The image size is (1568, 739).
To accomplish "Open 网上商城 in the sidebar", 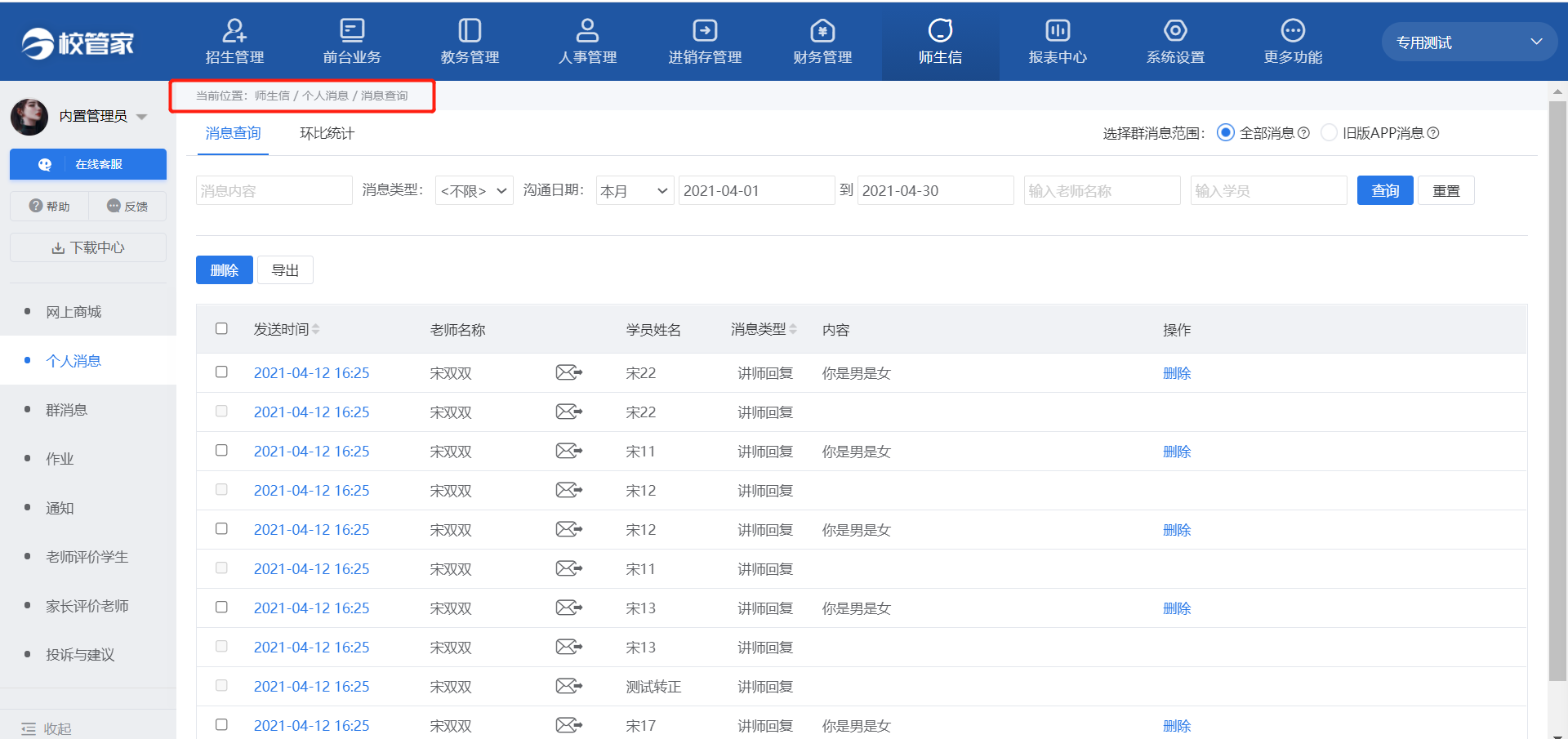I will (x=73, y=312).
